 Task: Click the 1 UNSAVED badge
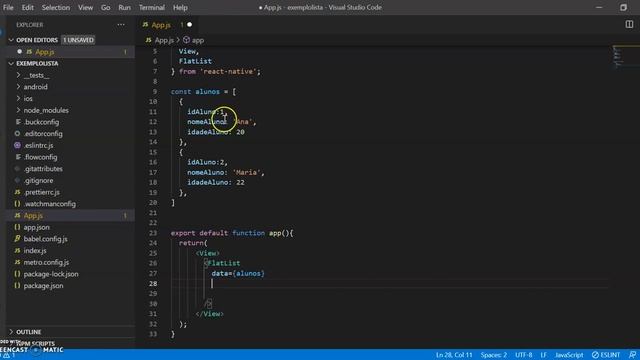[x=78, y=40]
